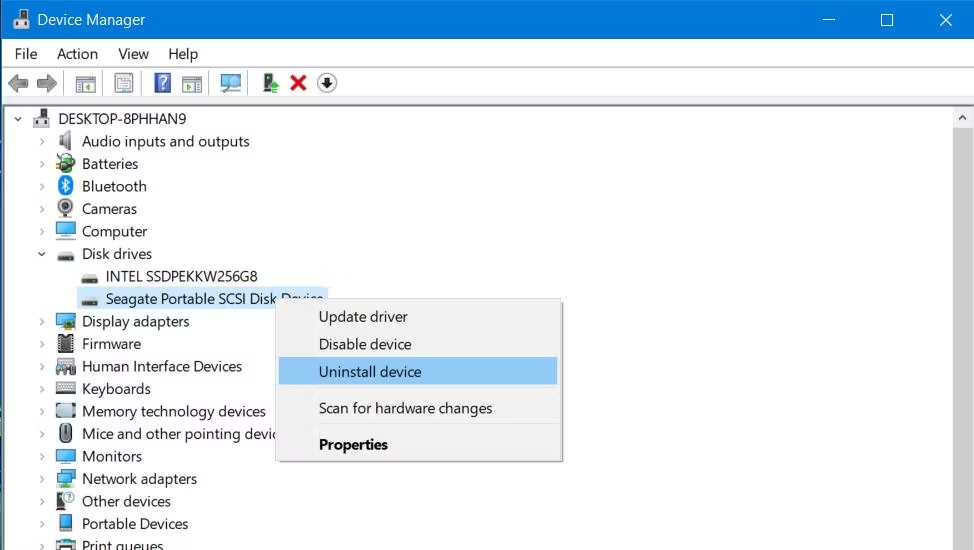Open the Action menu
974x550 pixels.
click(x=77, y=54)
